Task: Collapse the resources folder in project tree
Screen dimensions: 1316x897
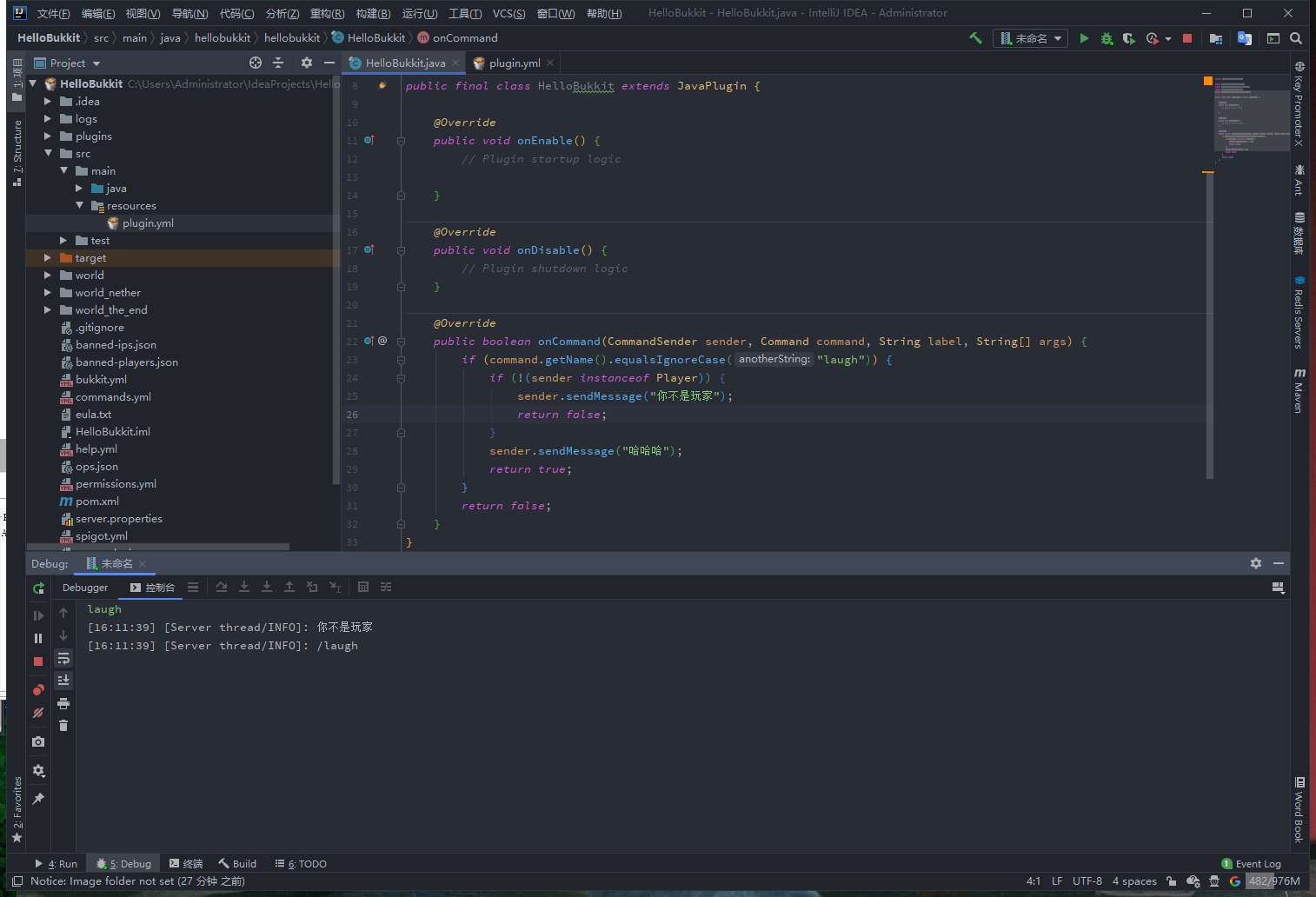Action: pyautogui.click(x=80, y=206)
